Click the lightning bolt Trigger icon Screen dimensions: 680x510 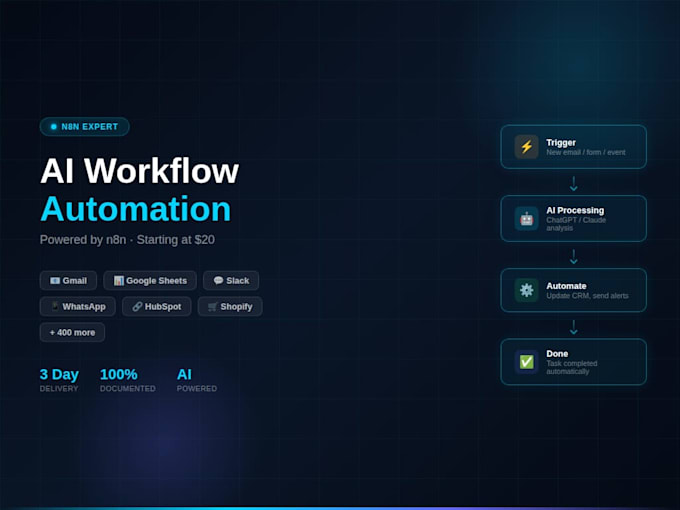(x=526, y=147)
